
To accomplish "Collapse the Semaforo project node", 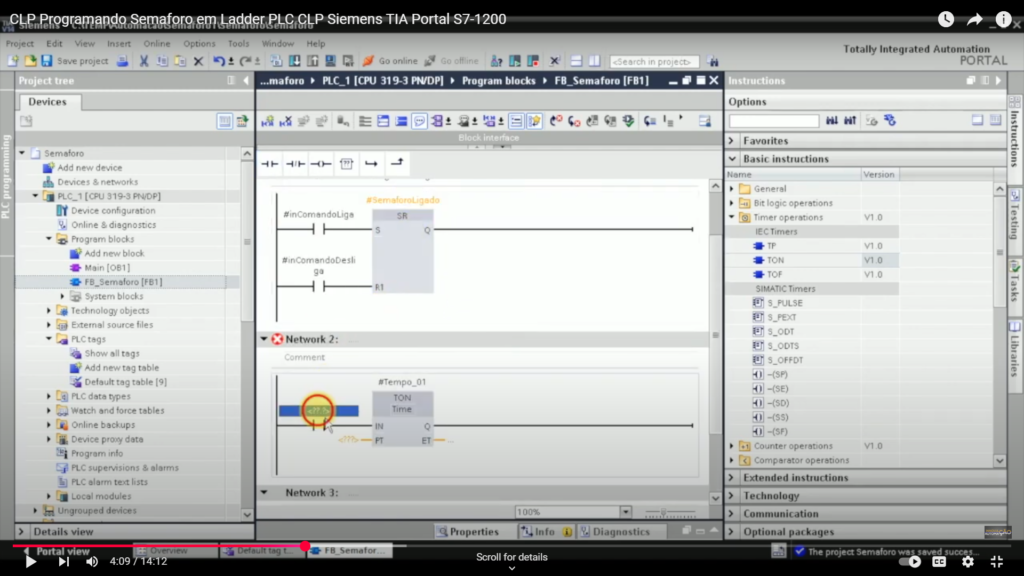I will pos(22,153).
